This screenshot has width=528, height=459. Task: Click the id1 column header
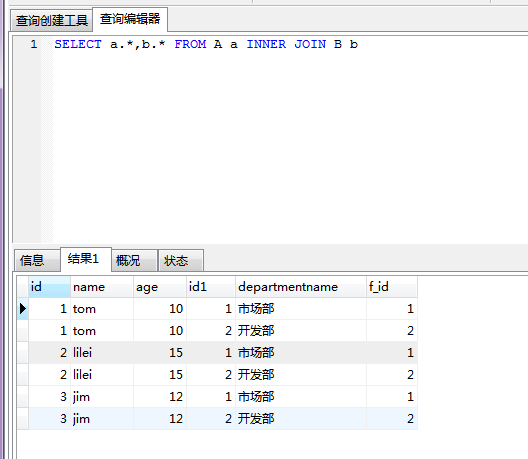point(211,287)
